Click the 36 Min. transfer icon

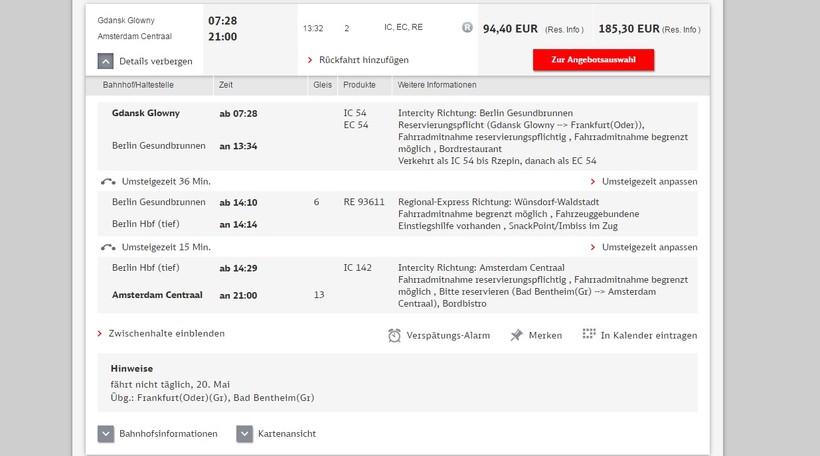click(x=108, y=182)
